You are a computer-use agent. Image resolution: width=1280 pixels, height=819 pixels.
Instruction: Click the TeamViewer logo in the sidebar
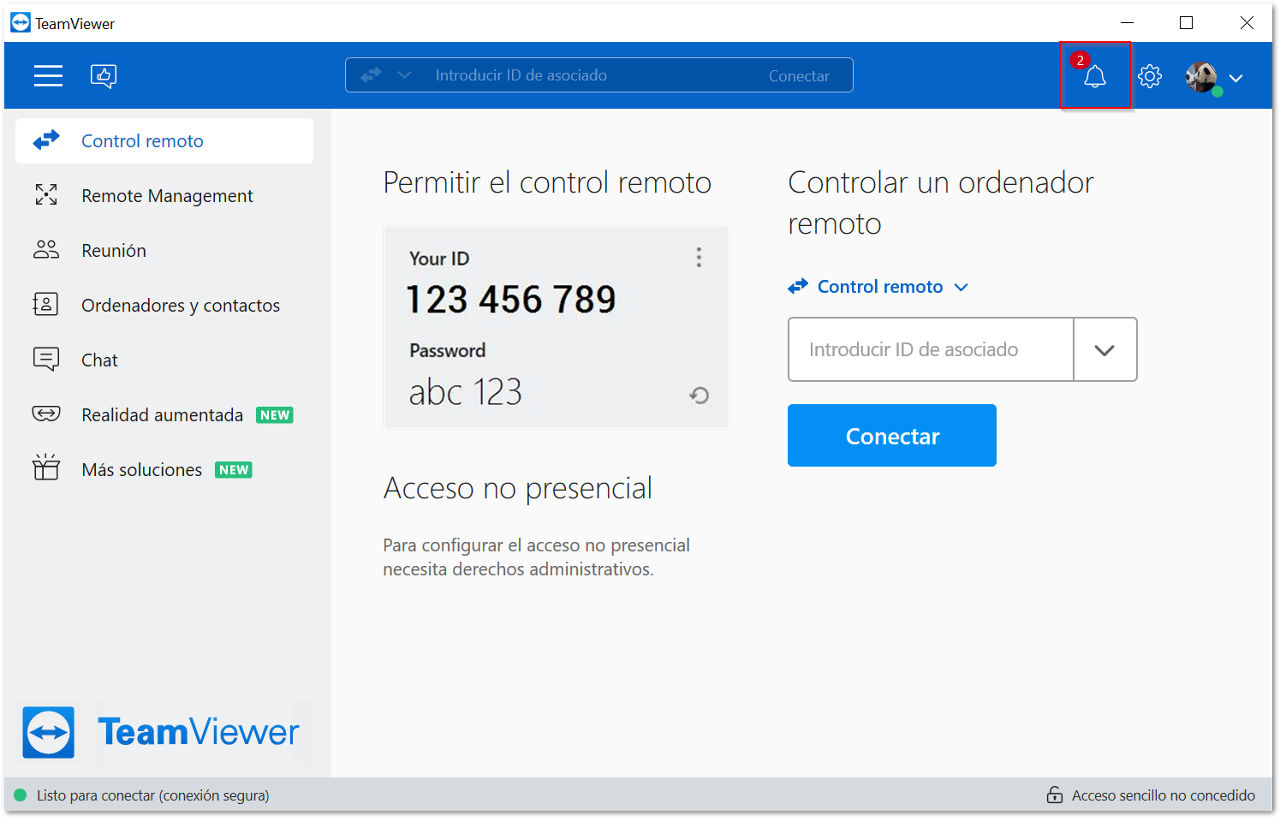[x=160, y=733]
